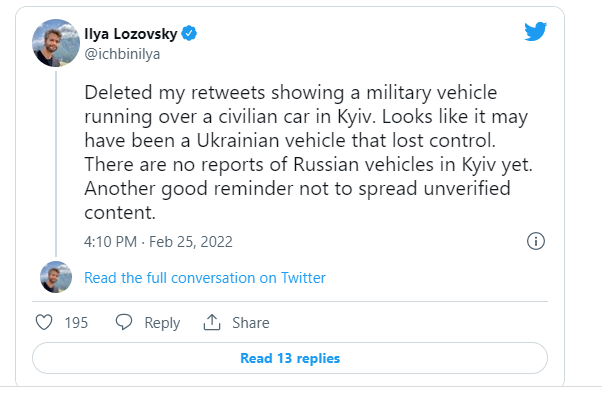Screen dimensions: 602x393
Task: Visit the @ichbinilya handle
Action: (122, 54)
